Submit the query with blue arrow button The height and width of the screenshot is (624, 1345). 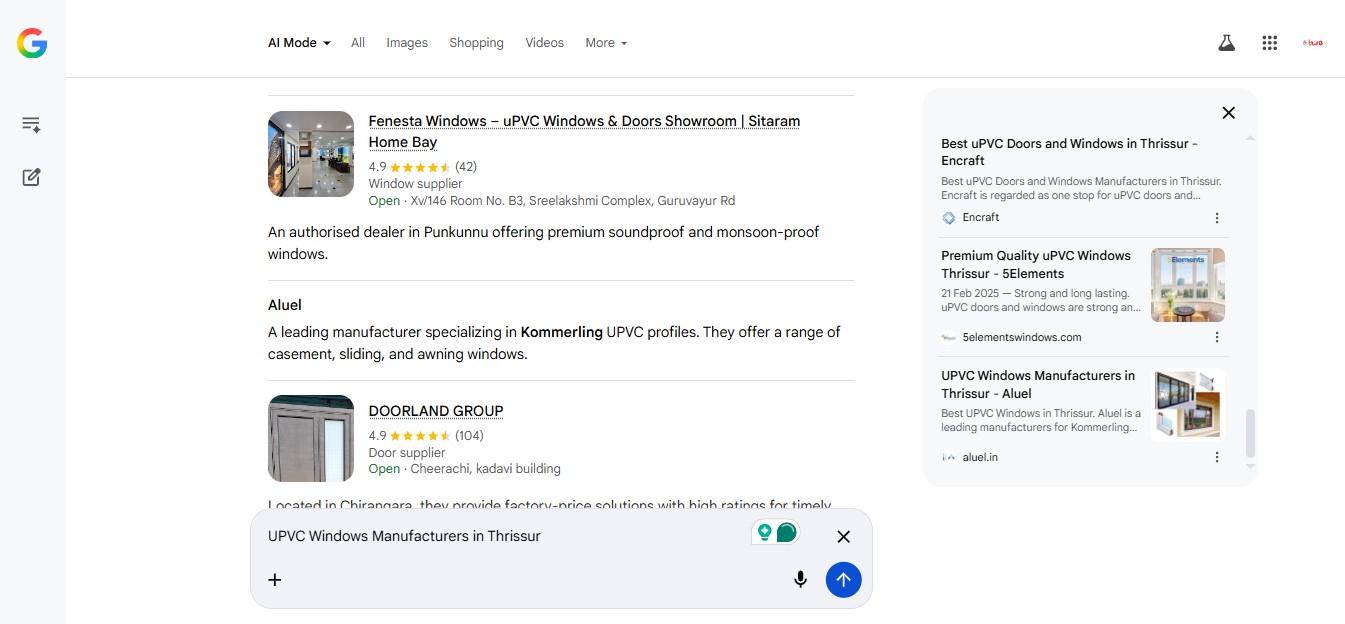coord(843,579)
